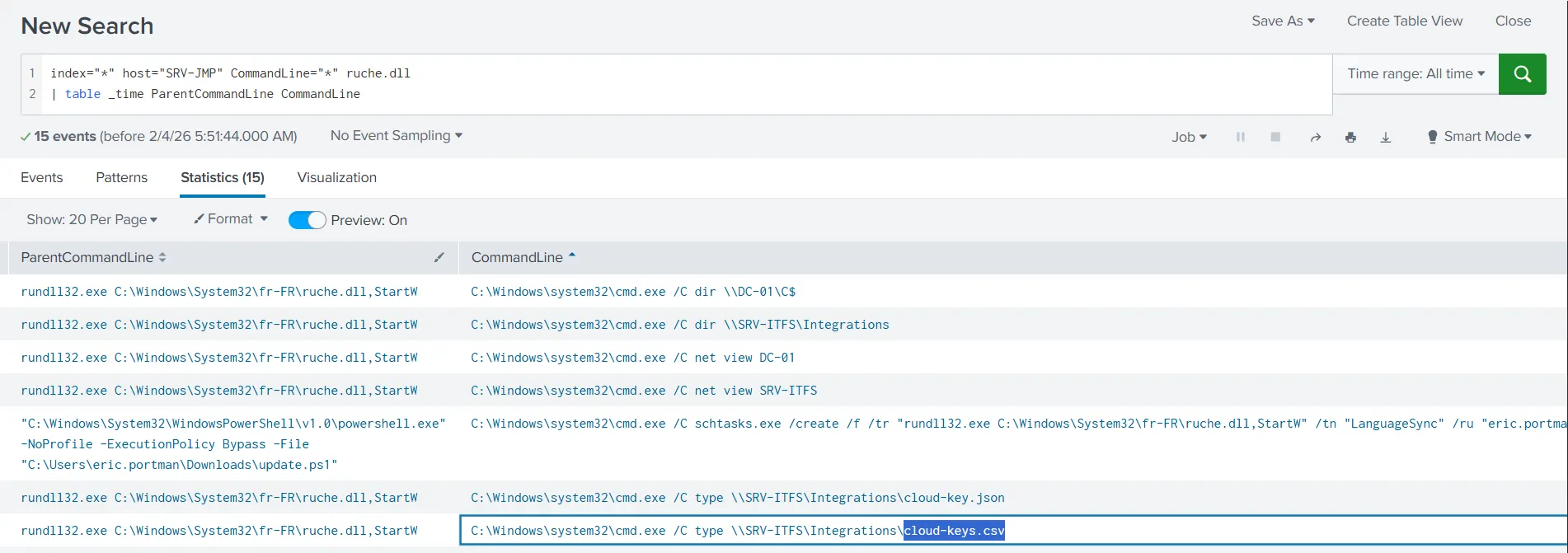
Task: Expand the Save As menu
Action: [x=1283, y=21]
